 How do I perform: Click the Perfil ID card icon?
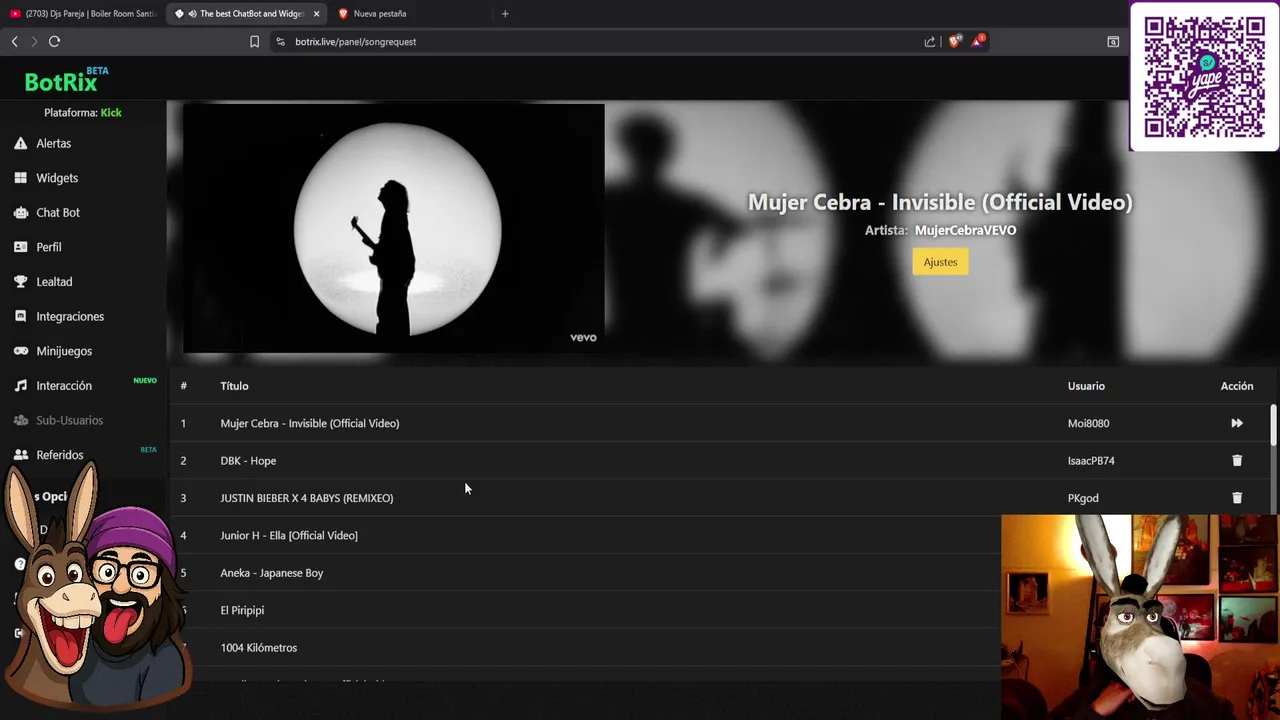pyautogui.click(x=20, y=247)
